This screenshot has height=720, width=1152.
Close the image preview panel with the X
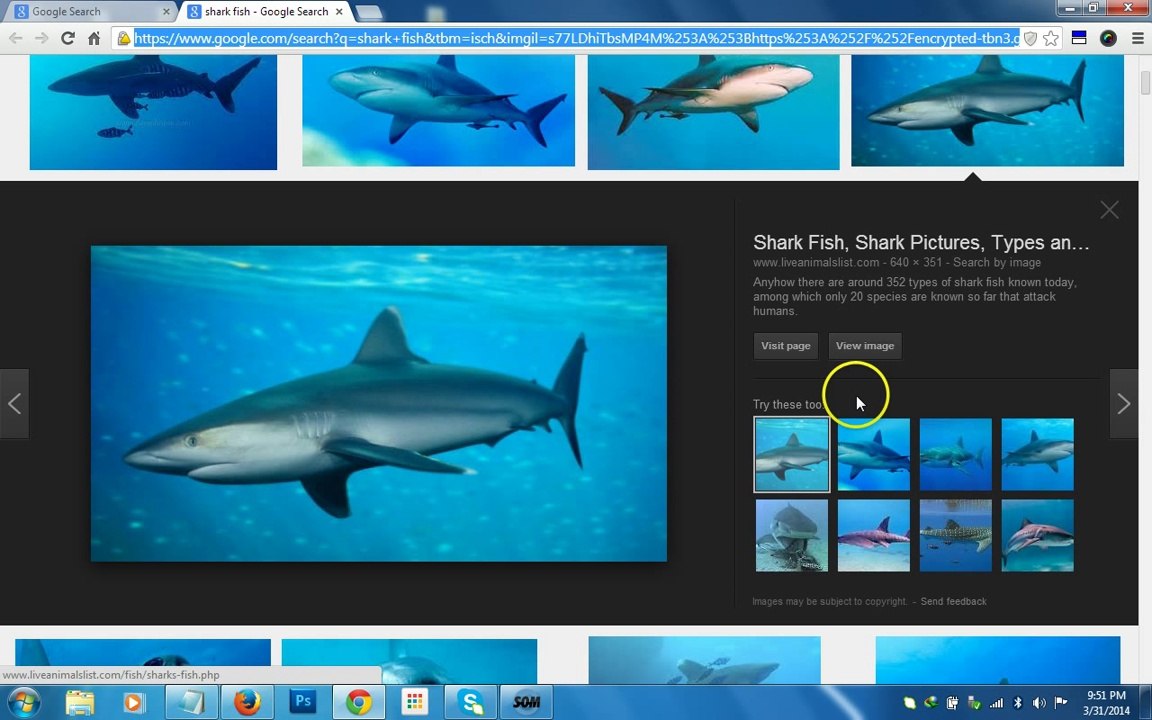coord(1109,210)
